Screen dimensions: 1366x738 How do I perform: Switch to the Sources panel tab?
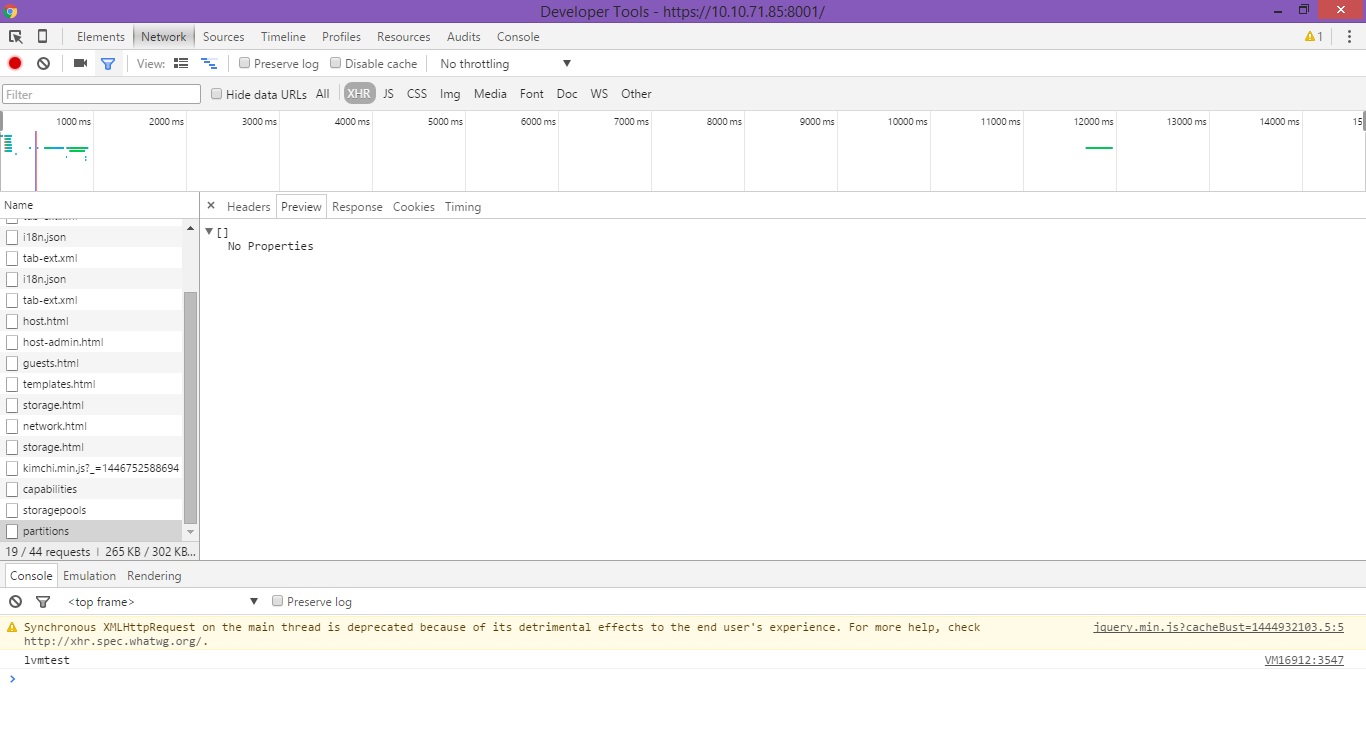coord(223,37)
